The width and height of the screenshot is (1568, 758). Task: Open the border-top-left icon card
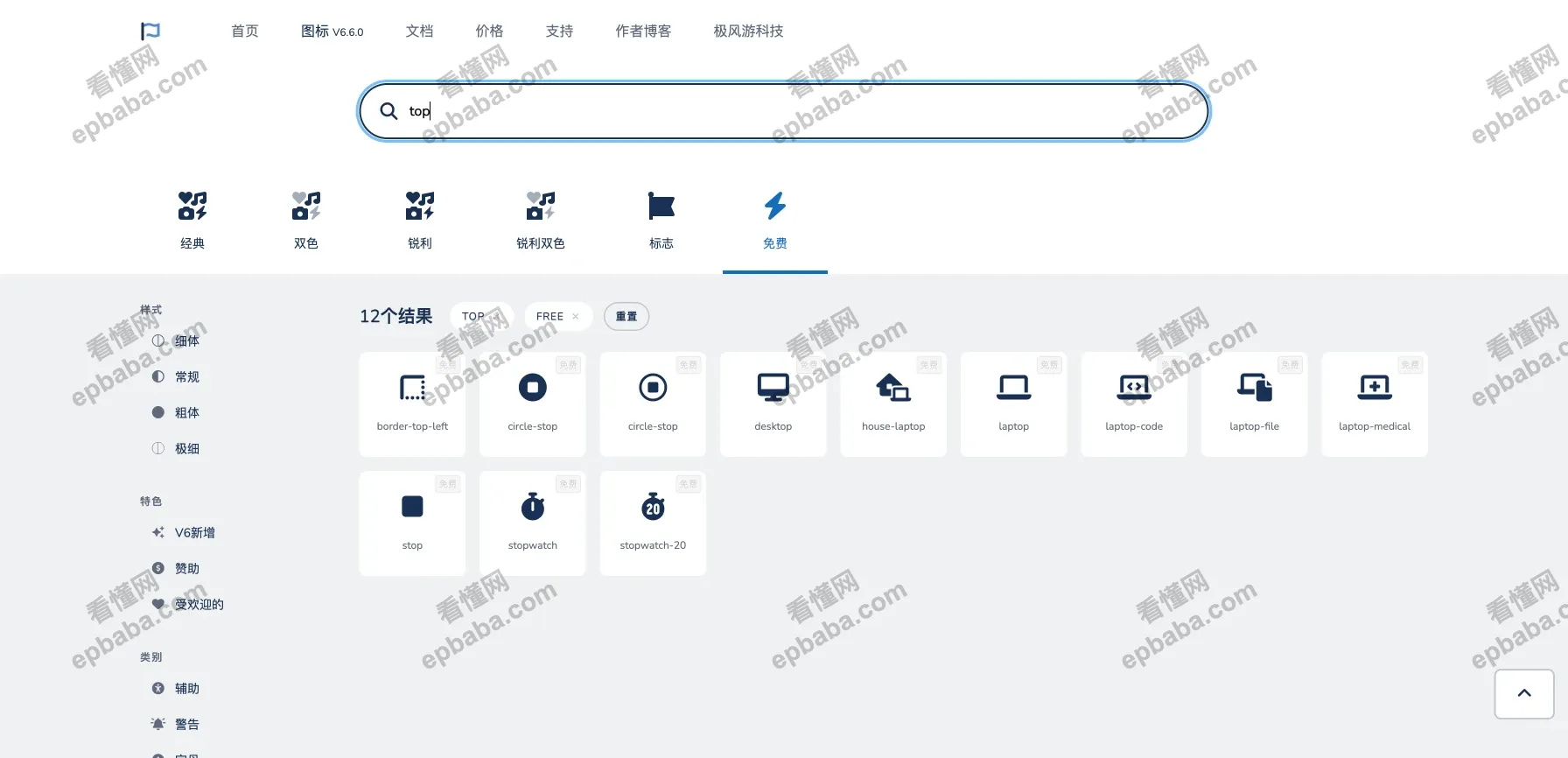[x=412, y=404]
